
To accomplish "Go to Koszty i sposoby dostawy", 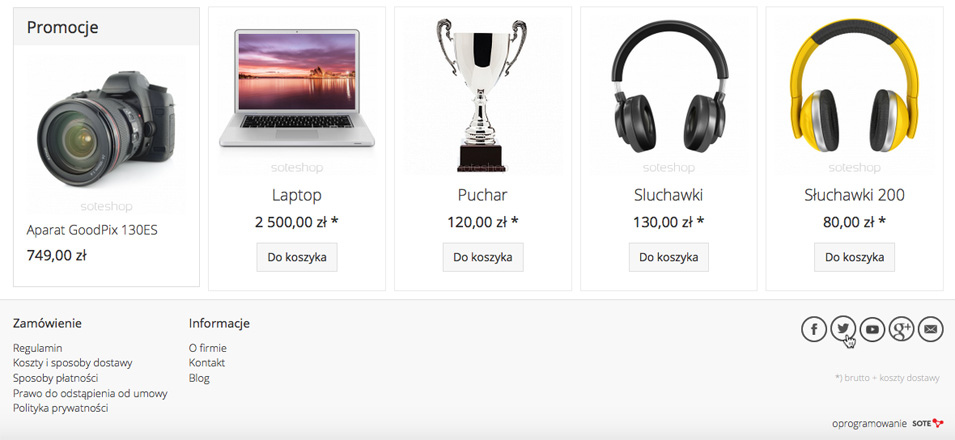I will [72, 363].
